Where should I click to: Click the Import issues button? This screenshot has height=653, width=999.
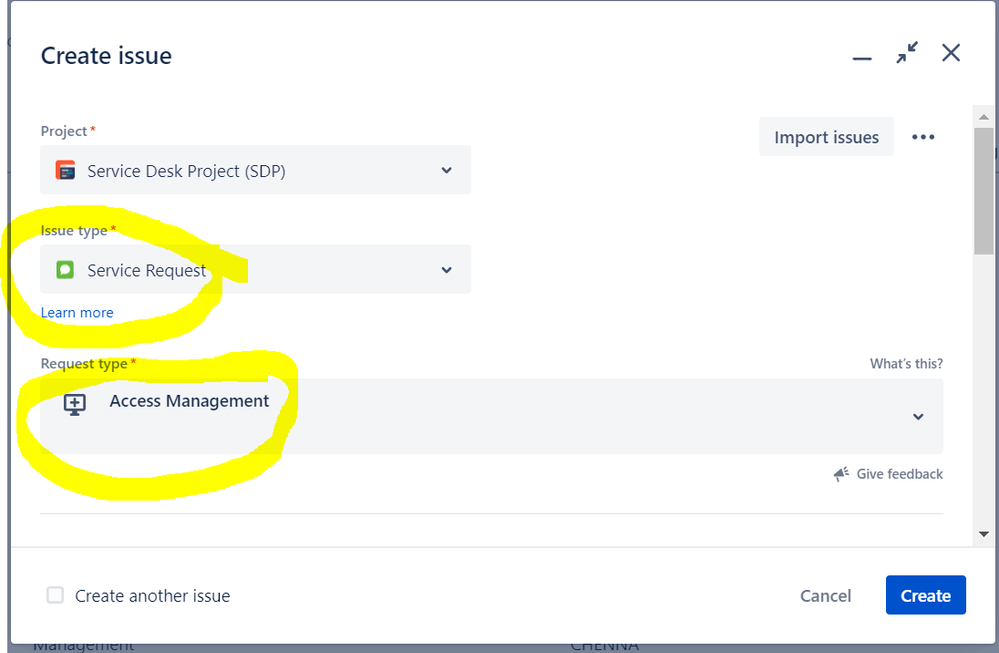(x=826, y=137)
